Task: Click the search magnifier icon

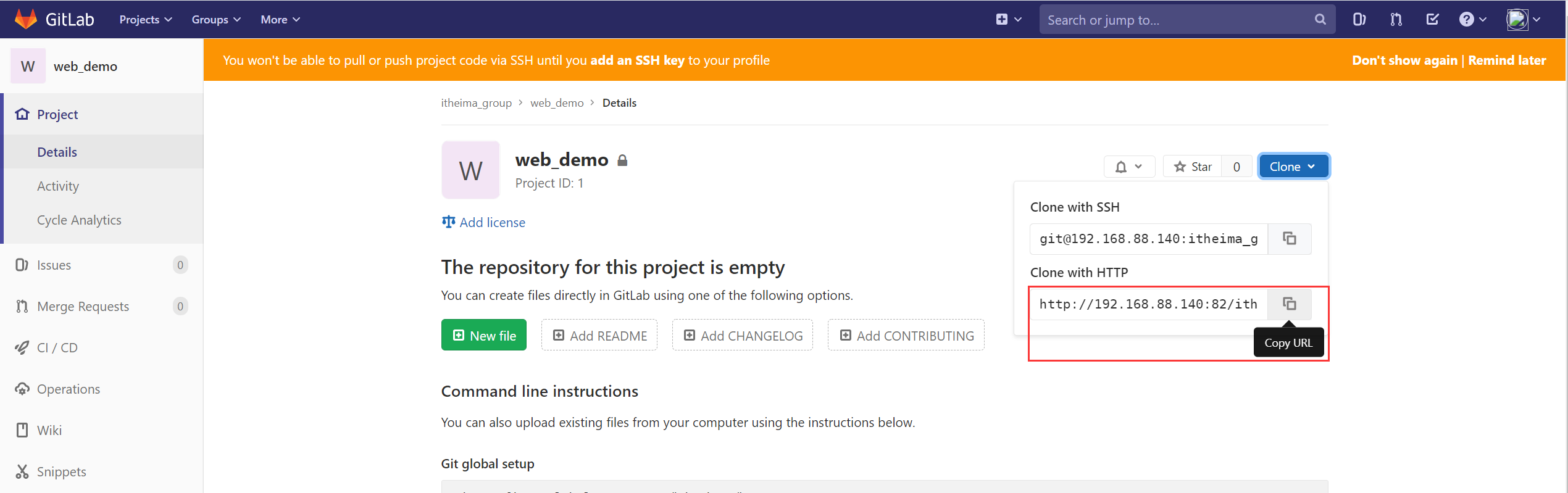Action: pos(1320,20)
